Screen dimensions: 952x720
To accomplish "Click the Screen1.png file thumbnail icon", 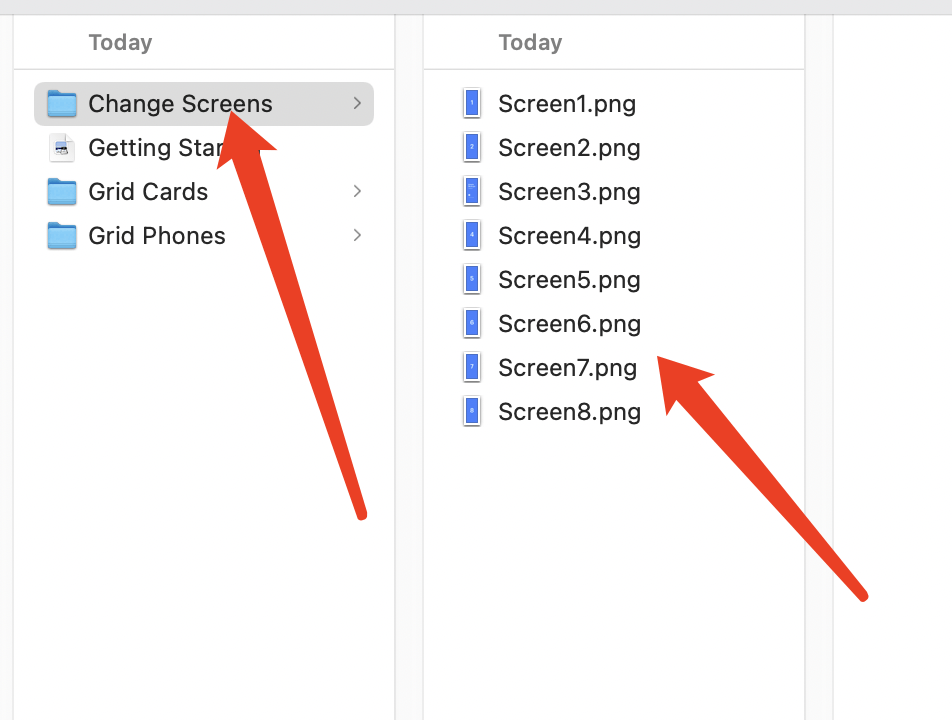I will coord(472,104).
